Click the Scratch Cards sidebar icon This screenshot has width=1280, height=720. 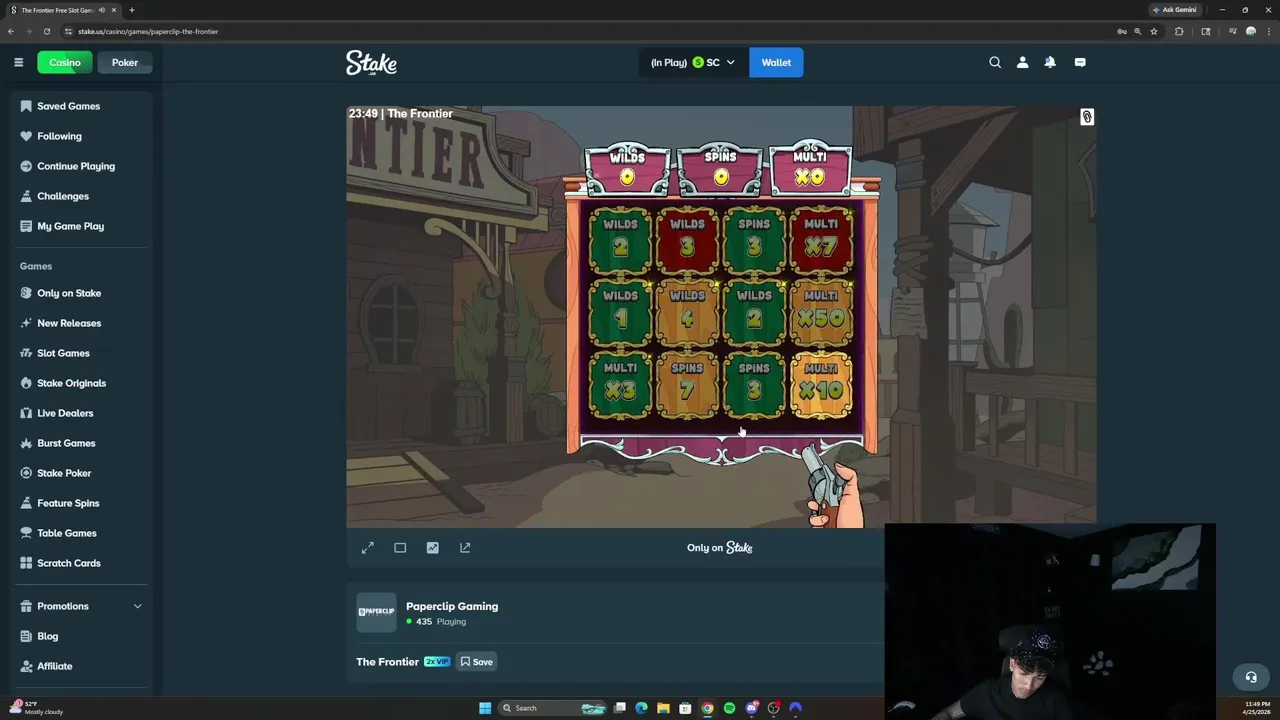(26, 563)
